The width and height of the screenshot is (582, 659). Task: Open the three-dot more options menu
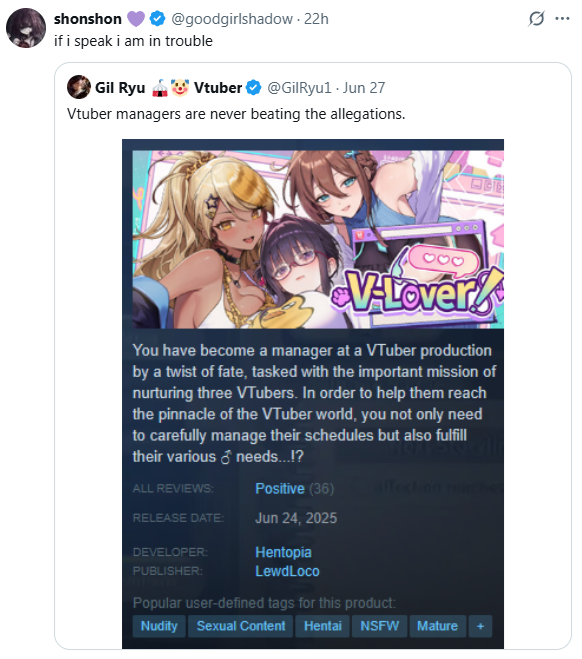(x=562, y=18)
